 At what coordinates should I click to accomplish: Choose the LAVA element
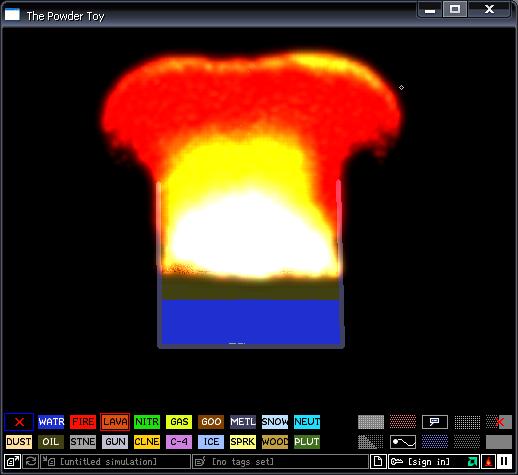point(115,422)
